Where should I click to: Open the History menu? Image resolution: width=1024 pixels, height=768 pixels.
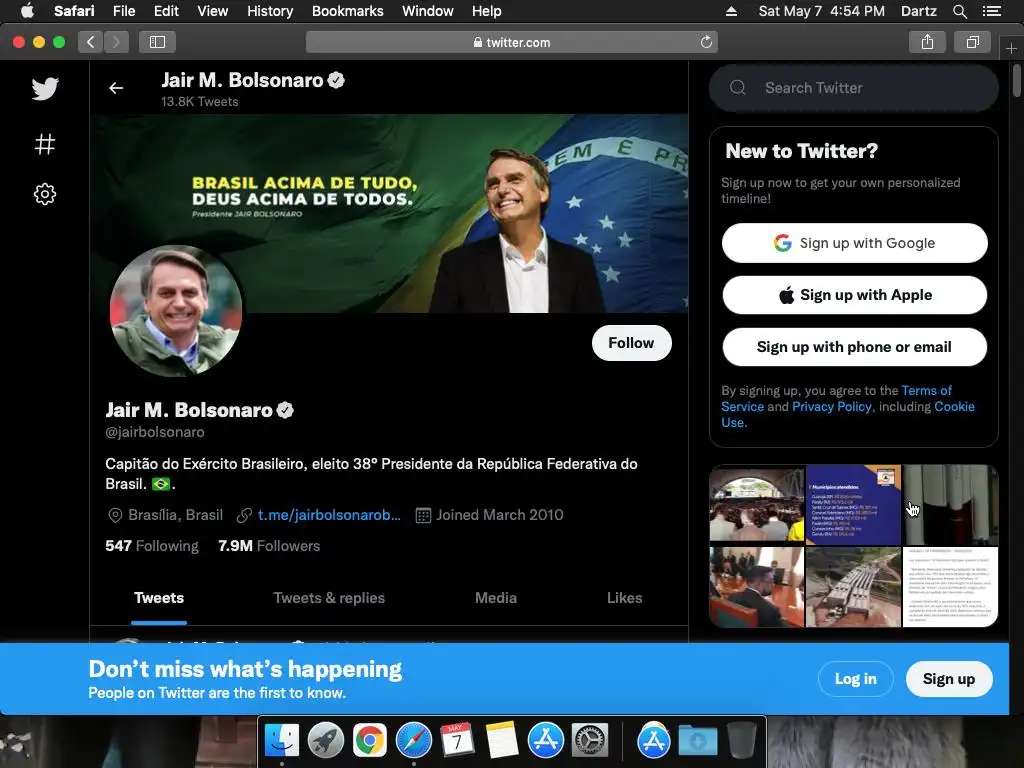(x=270, y=11)
